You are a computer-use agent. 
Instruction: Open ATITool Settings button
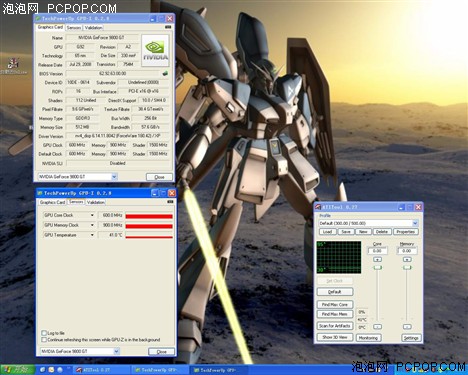click(x=411, y=338)
